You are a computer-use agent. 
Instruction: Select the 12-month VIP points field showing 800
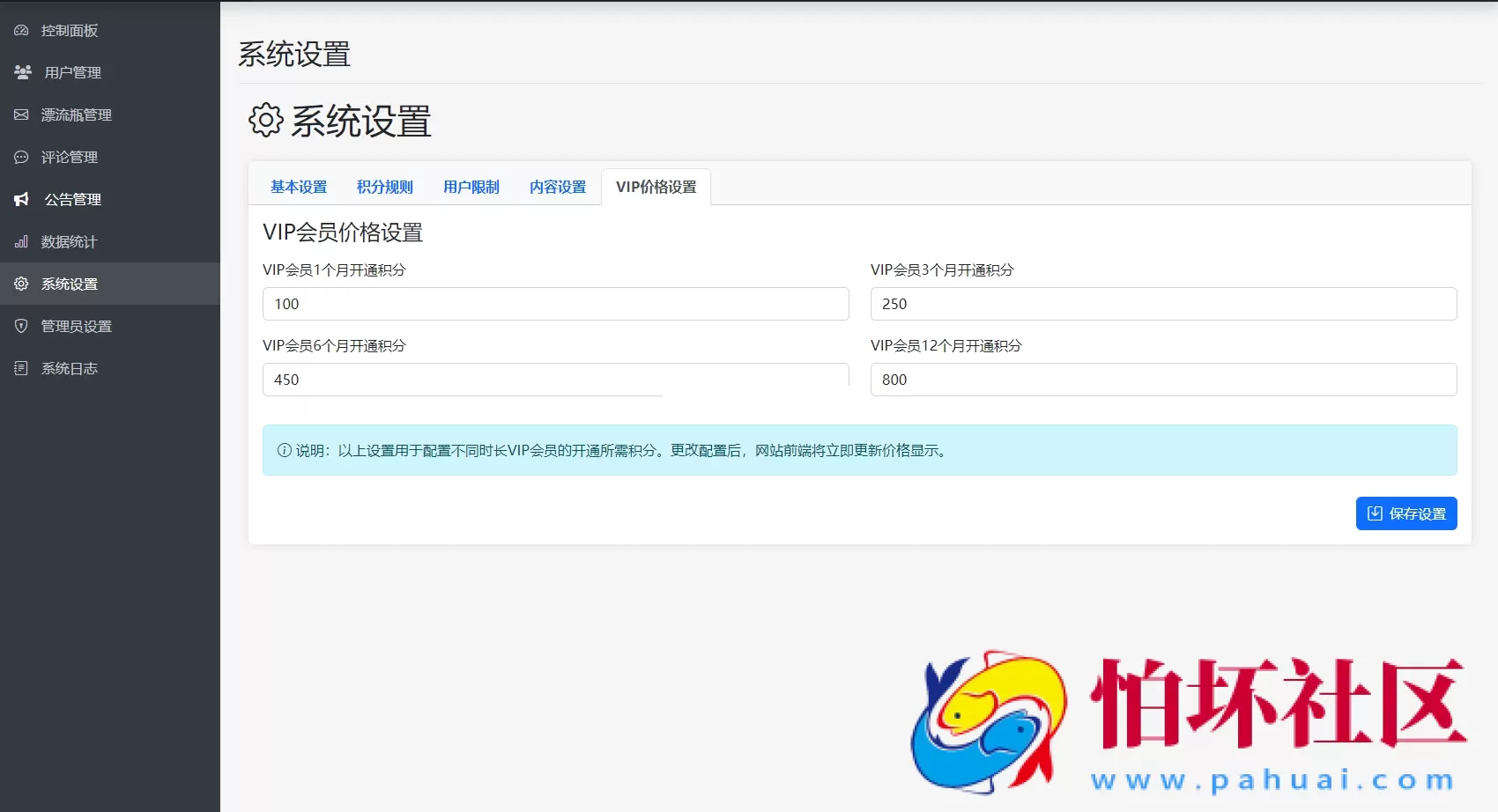pos(1162,380)
